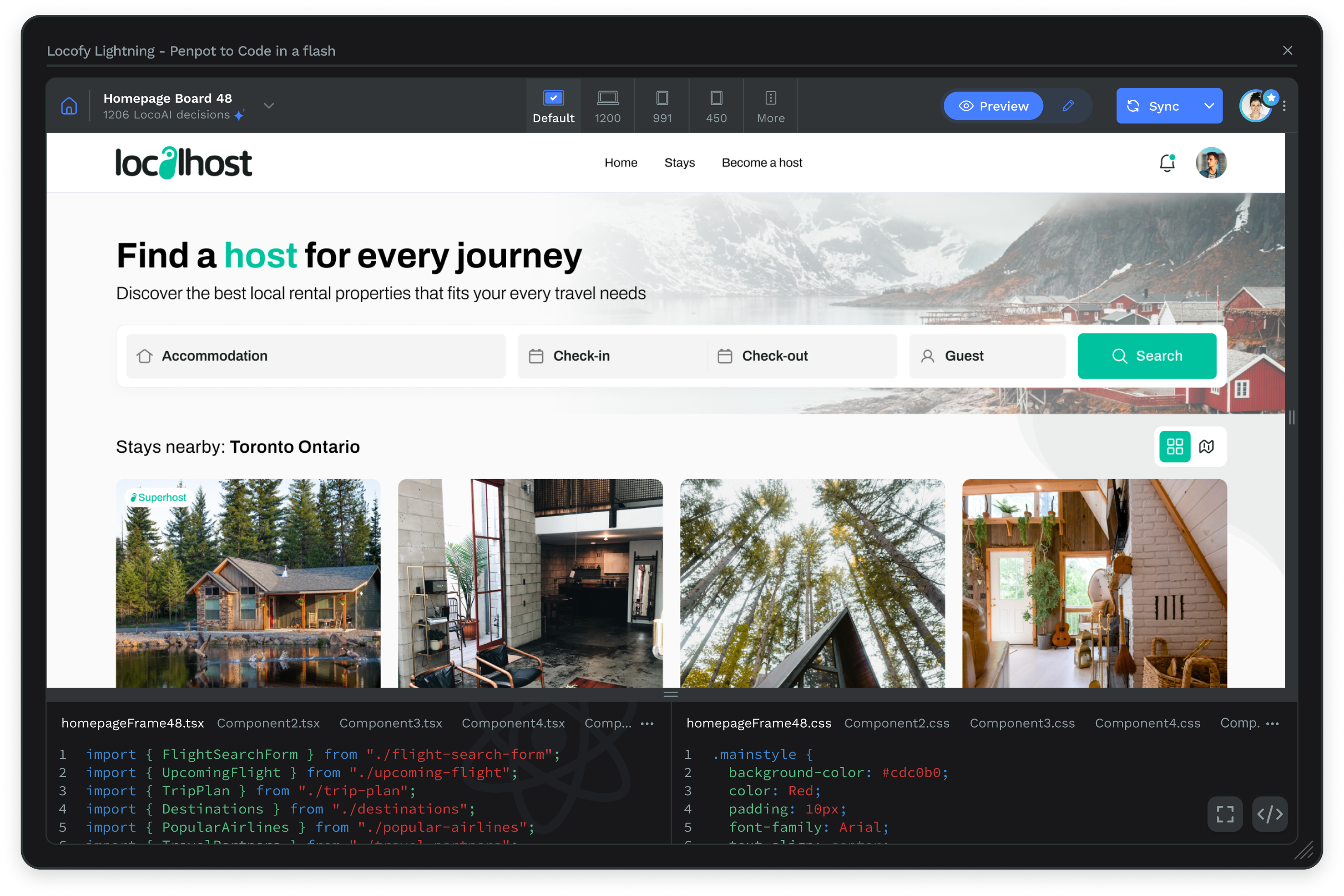The image size is (1344, 896).
Task: Click the Check-in calendar icon
Action: (x=535, y=356)
